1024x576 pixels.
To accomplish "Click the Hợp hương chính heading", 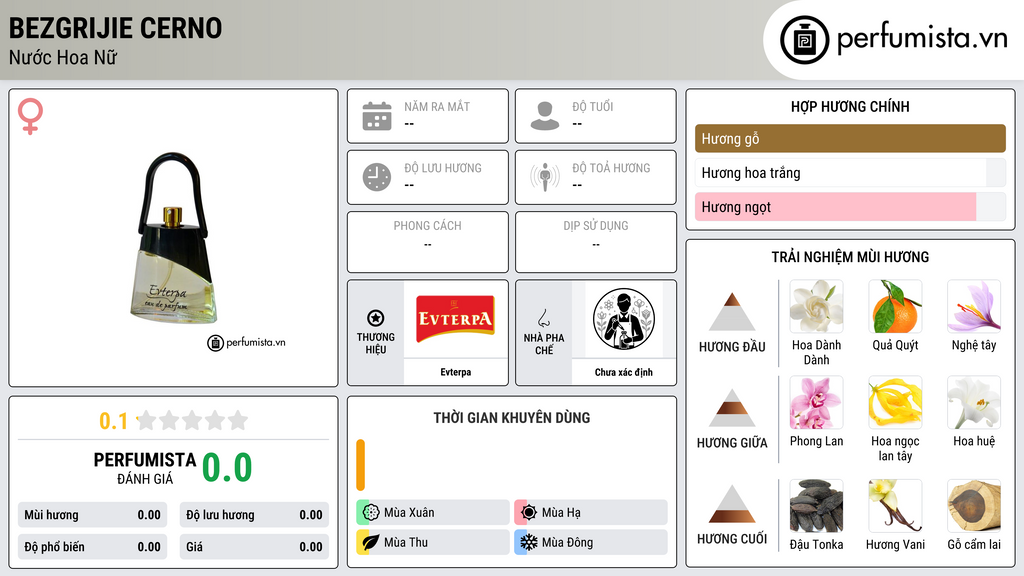I will [850, 106].
